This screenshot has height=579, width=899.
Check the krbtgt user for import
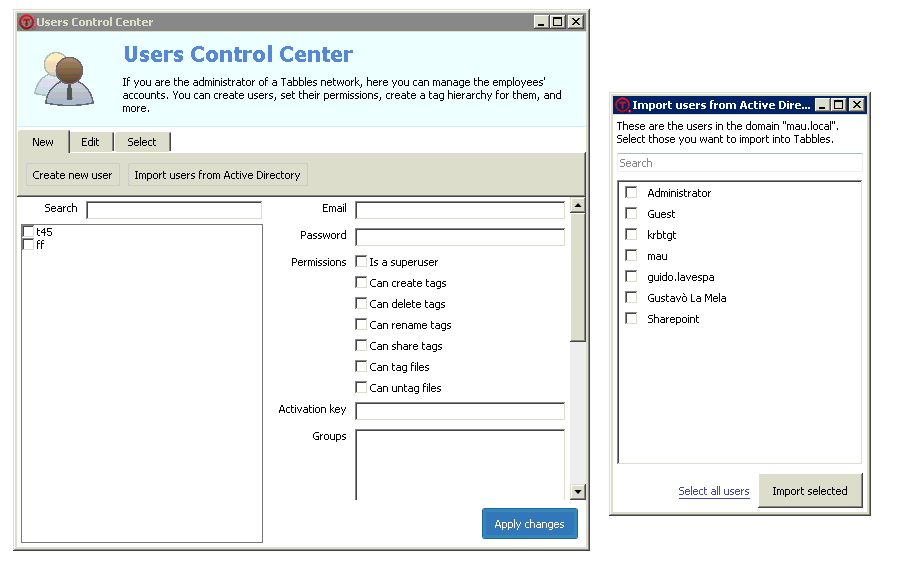pyautogui.click(x=631, y=234)
